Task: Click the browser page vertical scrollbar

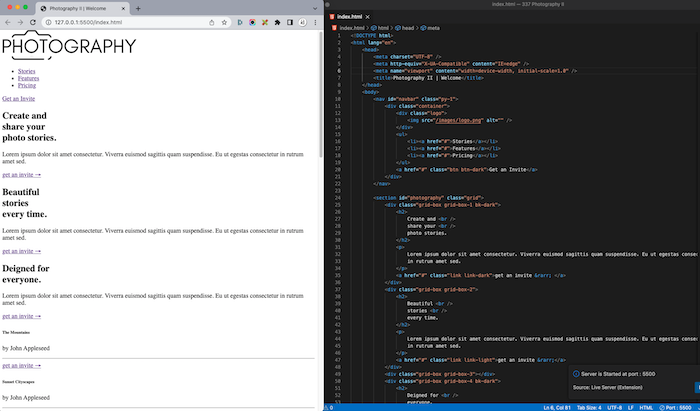Action: pos(321,95)
